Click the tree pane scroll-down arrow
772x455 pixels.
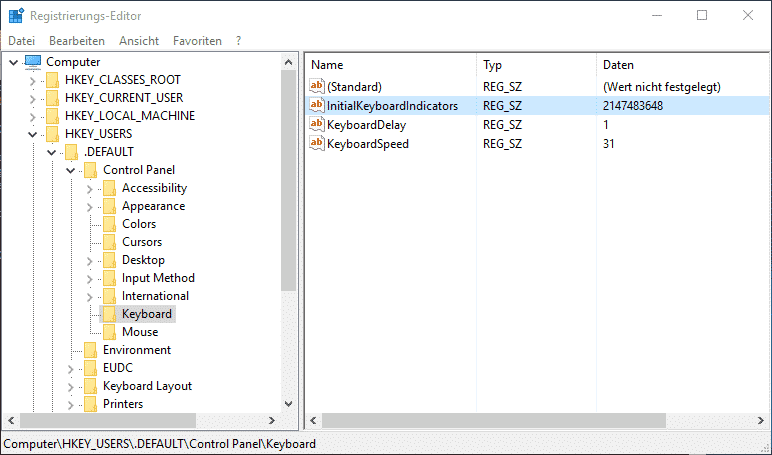(289, 404)
